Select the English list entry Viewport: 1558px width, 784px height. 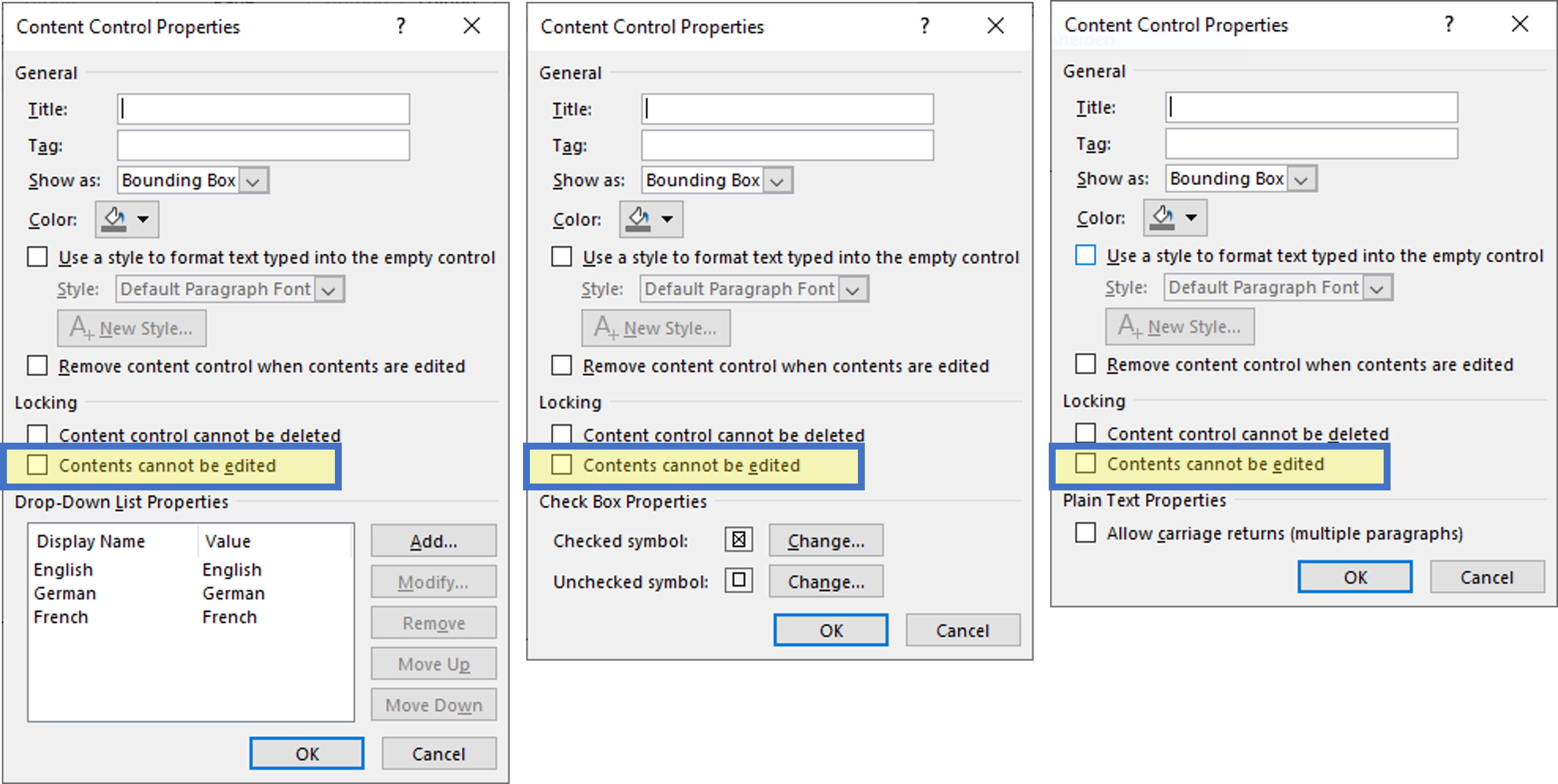[x=190, y=569]
